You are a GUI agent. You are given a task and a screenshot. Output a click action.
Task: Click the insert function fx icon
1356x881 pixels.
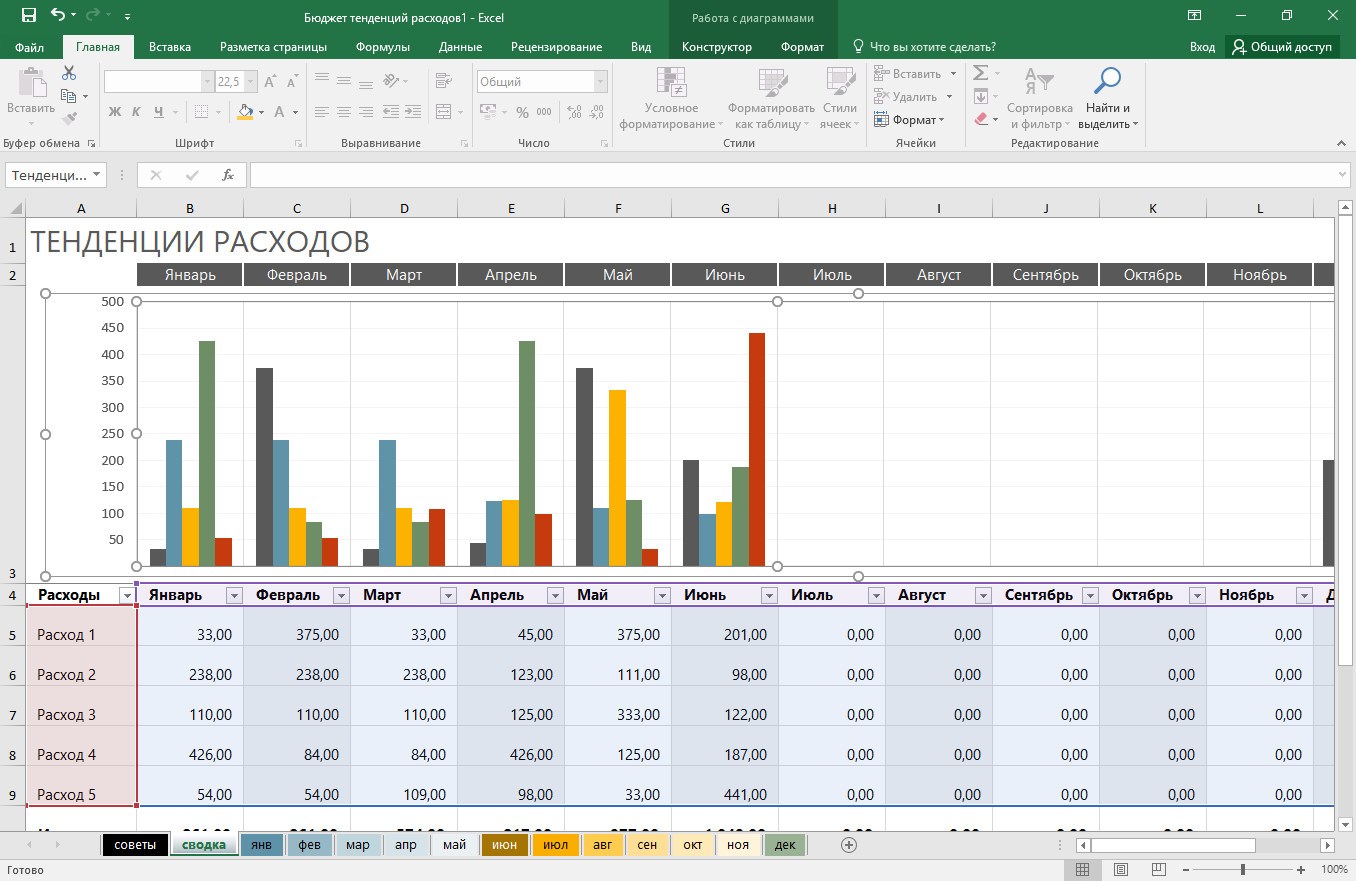[x=227, y=175]
